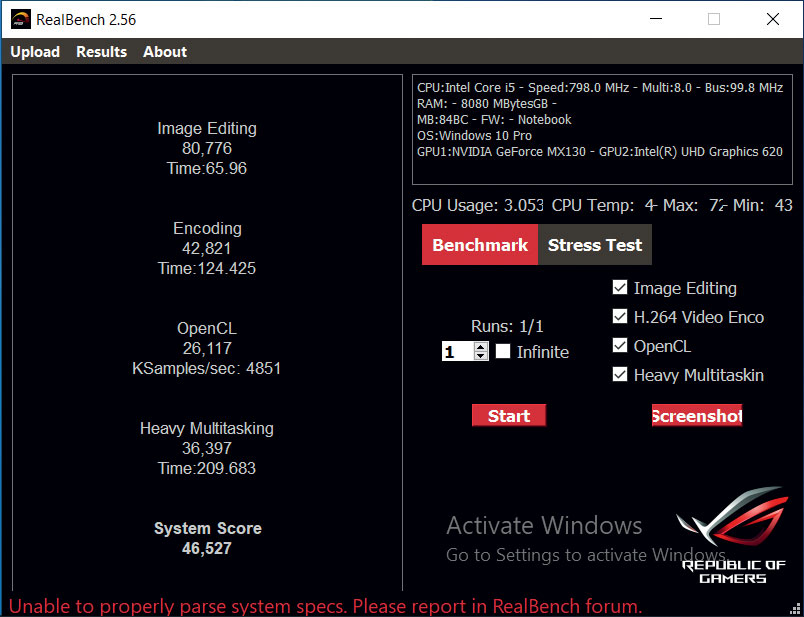Click the RealBench app icon in title bar

tap(21, 19)
